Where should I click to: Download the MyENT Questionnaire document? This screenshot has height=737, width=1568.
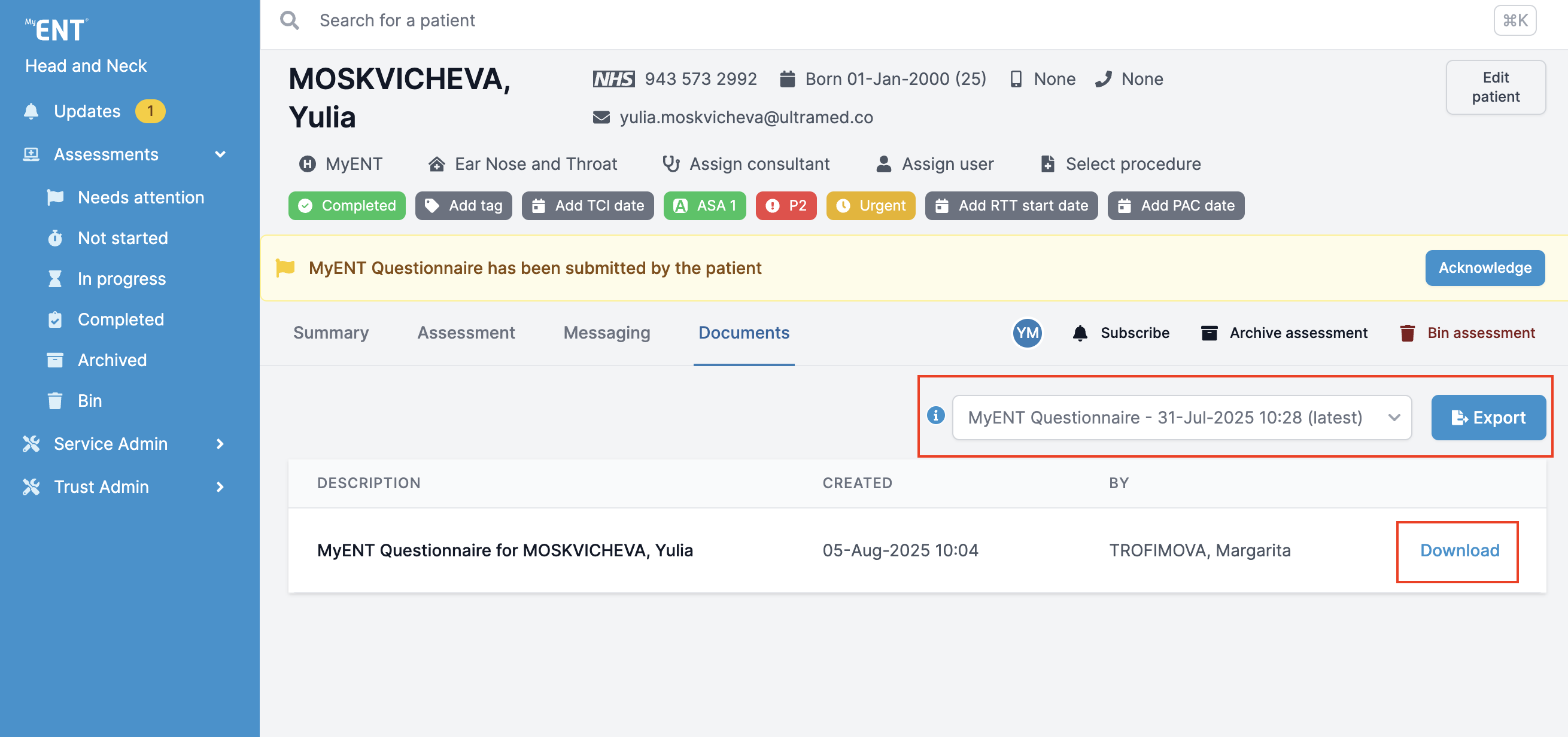click(x=1459, y=551)
